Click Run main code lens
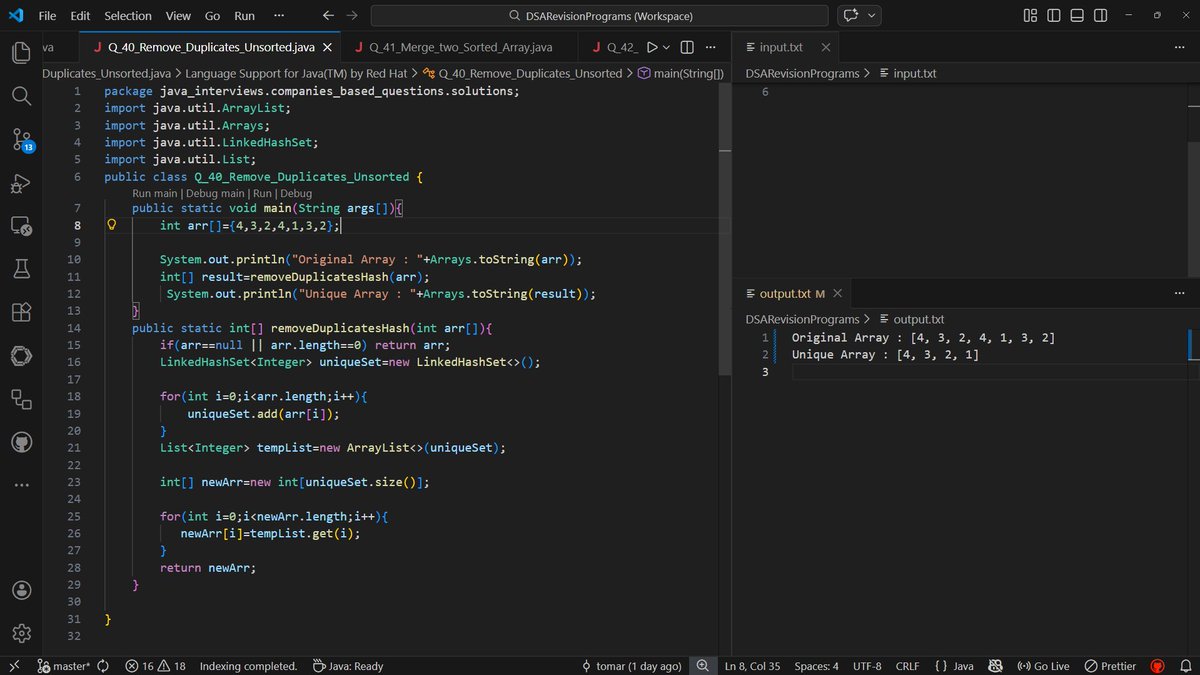The height and width of the screenshot is (675, 1200). tap(154, 193)
